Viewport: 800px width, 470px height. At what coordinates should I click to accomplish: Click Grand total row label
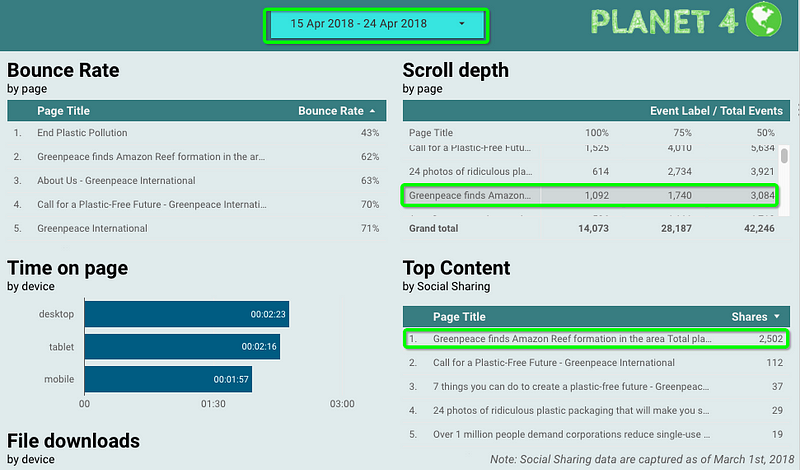click(433, 229)
